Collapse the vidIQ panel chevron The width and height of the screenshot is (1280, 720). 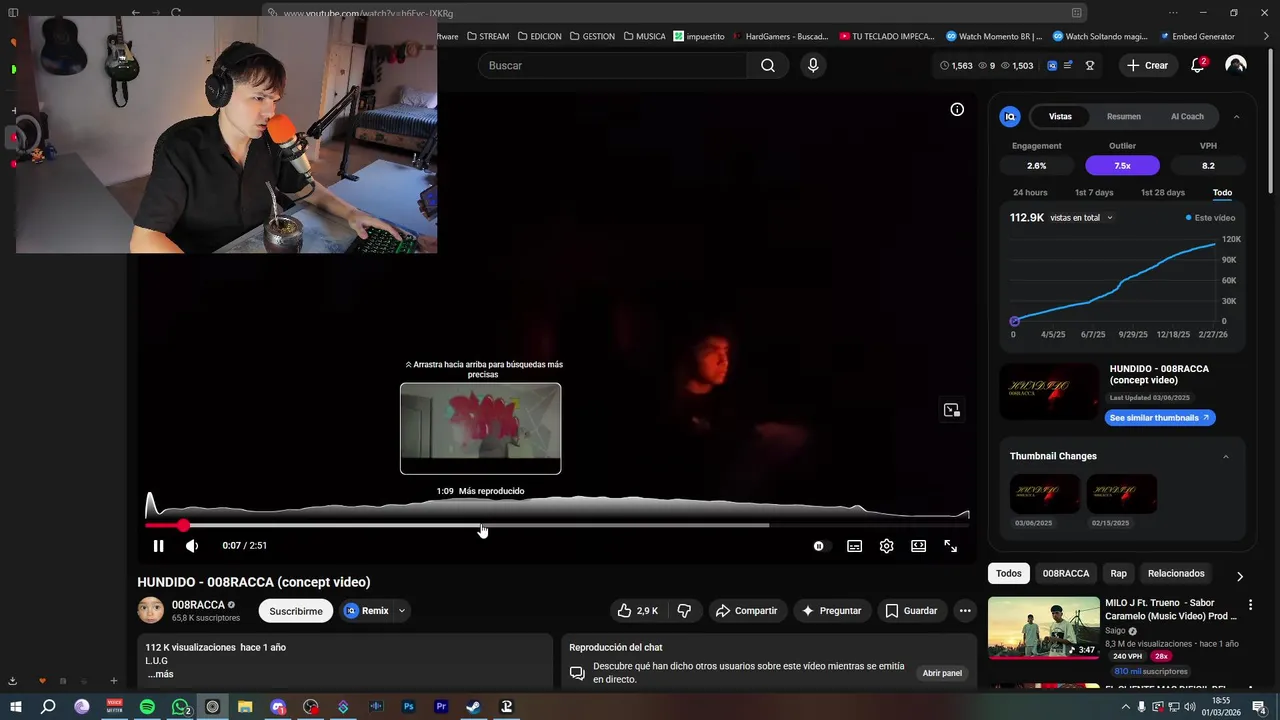[x=1236, y=117]
